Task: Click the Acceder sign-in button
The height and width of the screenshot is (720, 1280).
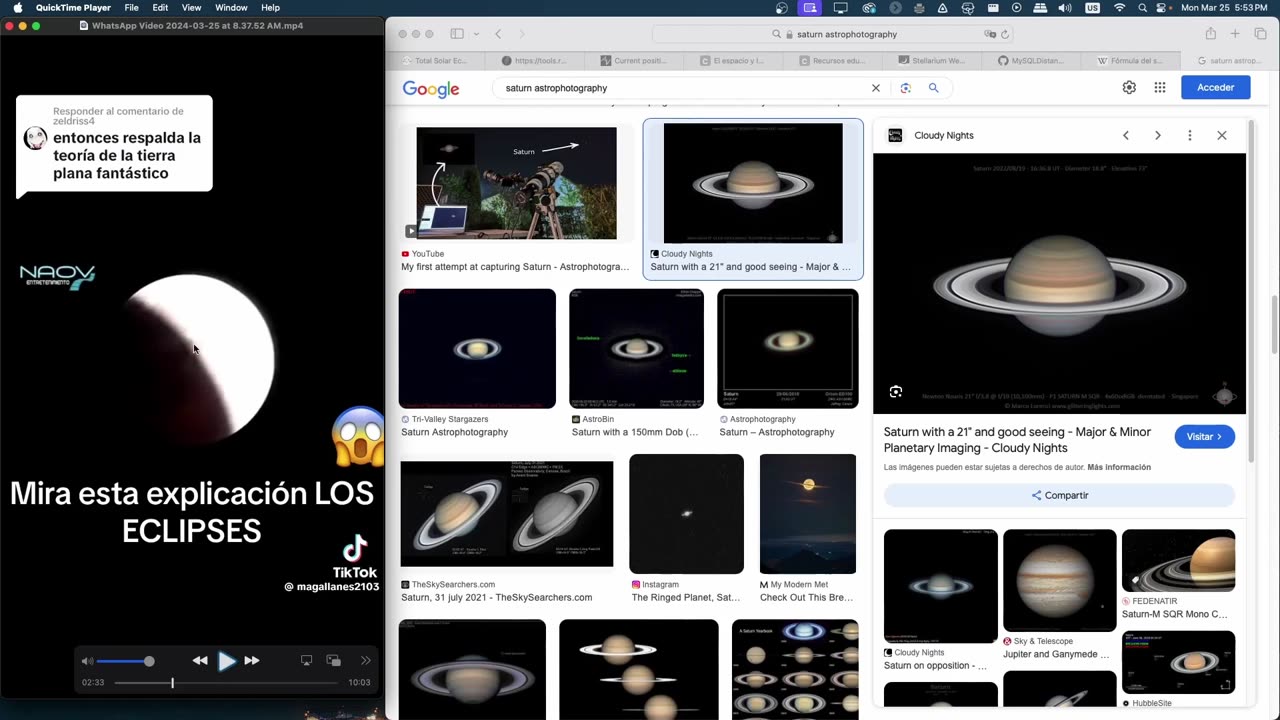Action: pyautogui.click(x=1216, y=87)
